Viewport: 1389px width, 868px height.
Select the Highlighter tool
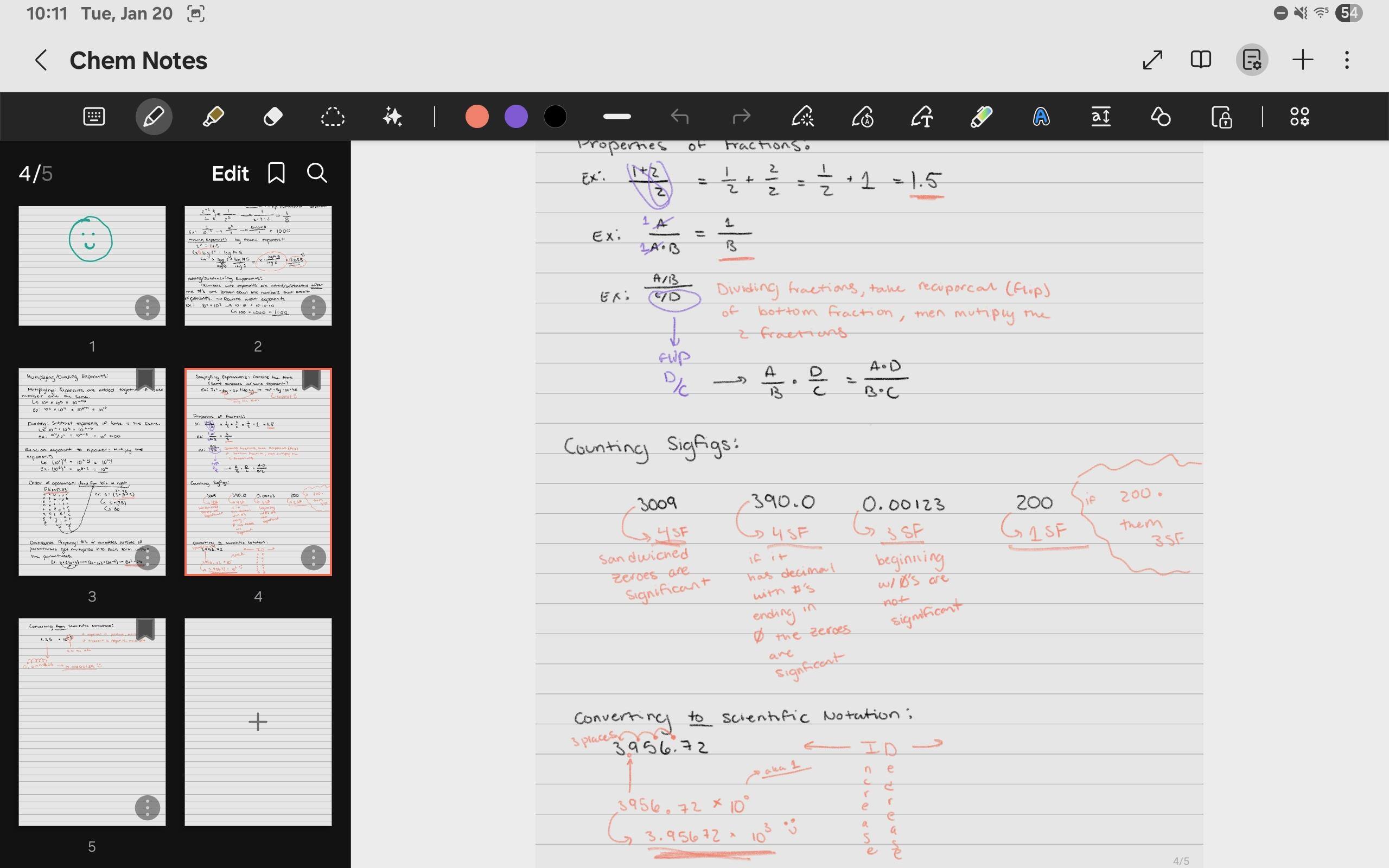click(x=213, y=117)
